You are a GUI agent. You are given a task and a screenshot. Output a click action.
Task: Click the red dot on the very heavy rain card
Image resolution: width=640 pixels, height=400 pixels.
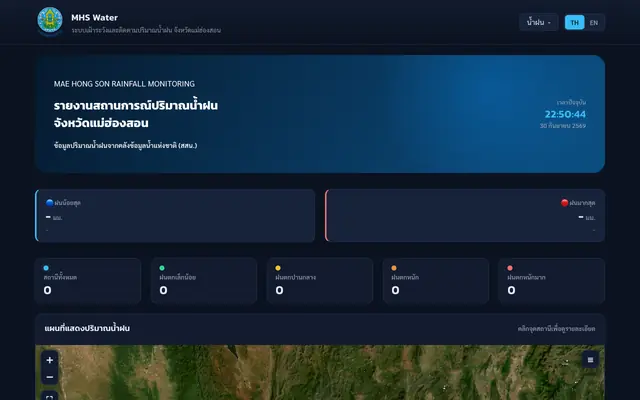[x=510, y=268]
